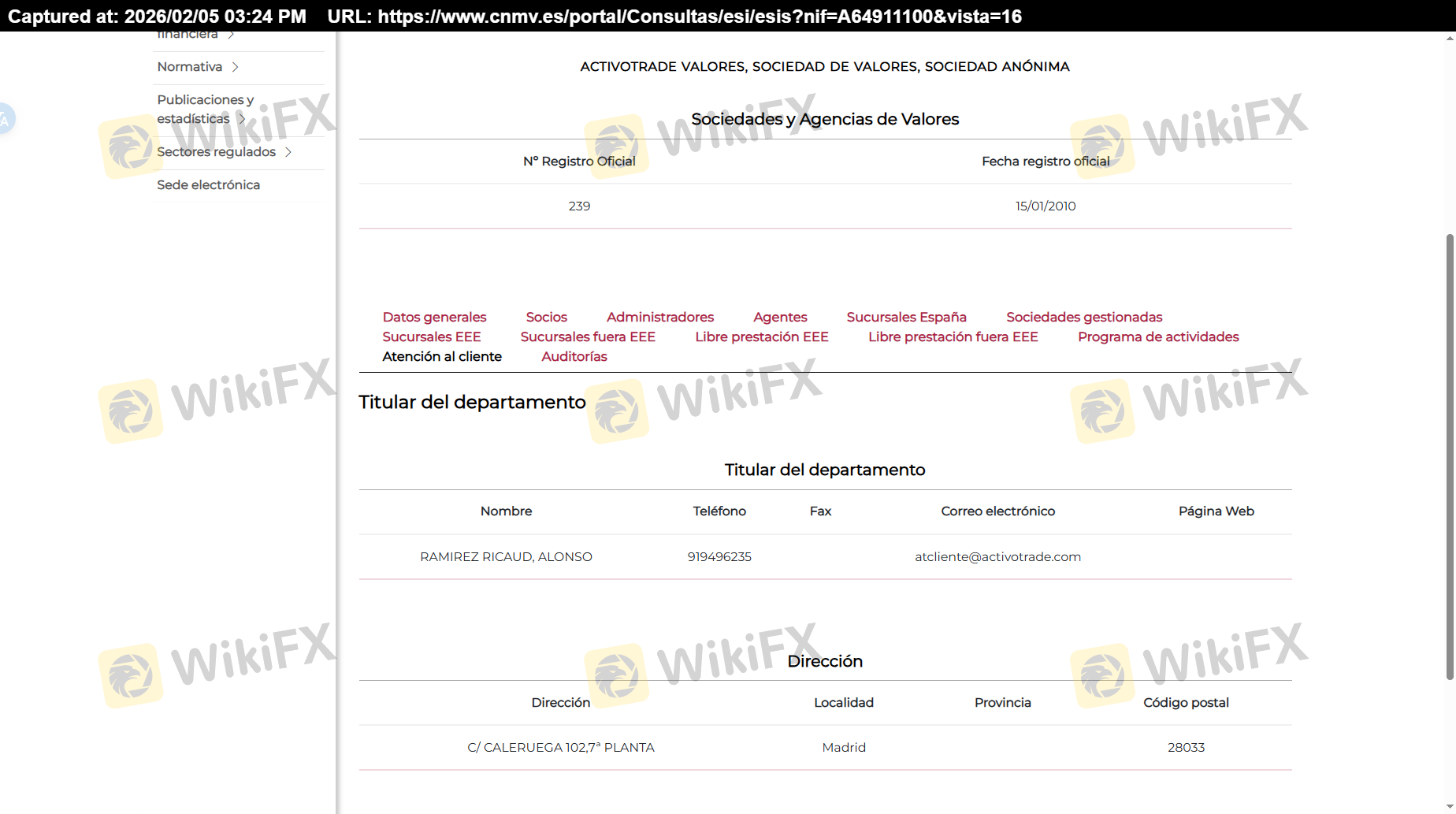This screenshot has width=1456, height=814.
Task: Switch to Datos generales tab
Action: click(x=434, y=317)
